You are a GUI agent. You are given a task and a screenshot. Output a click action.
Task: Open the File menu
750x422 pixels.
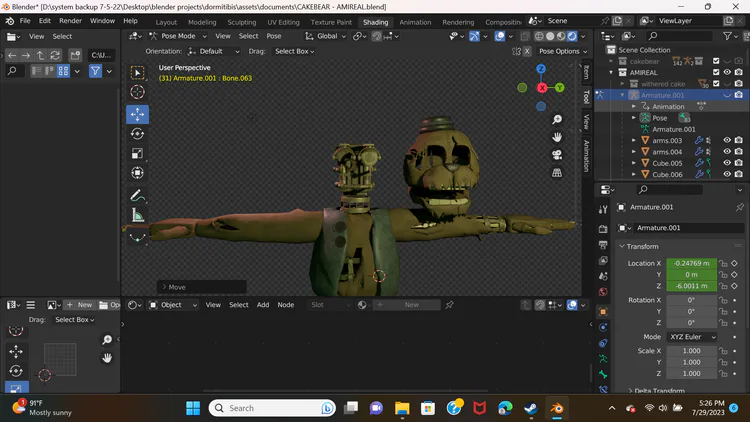(25, 21)
